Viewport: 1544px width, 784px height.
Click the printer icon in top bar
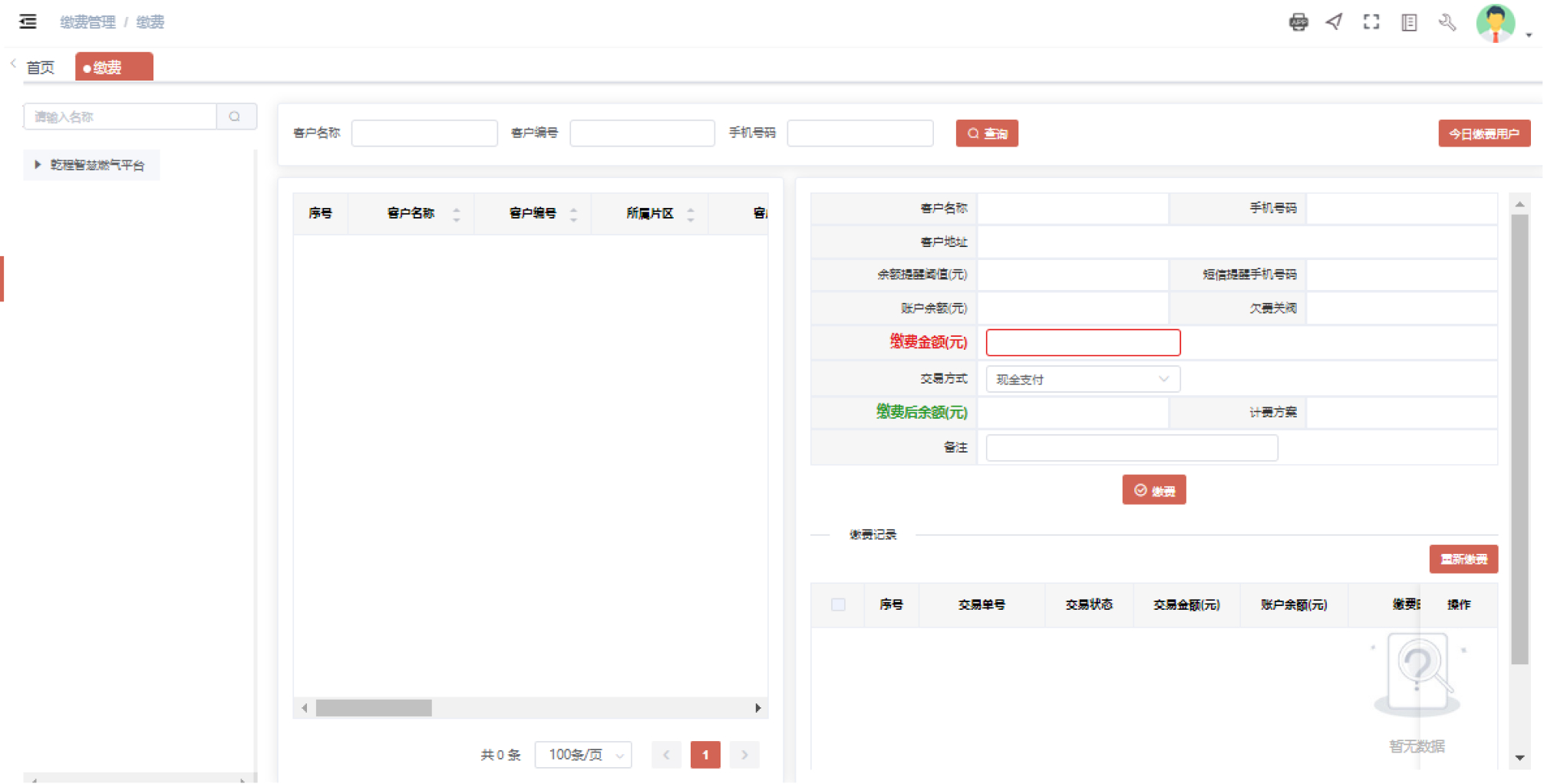[x=1298, y=22]
